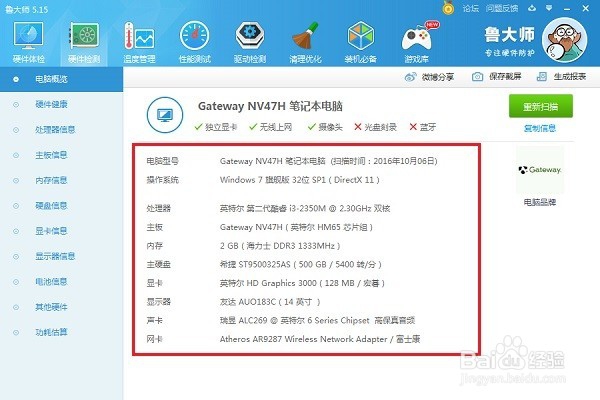Image resolution: width=600 pixels, height=400 pixels.
Task: Click the HM65 芯片组 motherboard value
Action: [296, 227]
